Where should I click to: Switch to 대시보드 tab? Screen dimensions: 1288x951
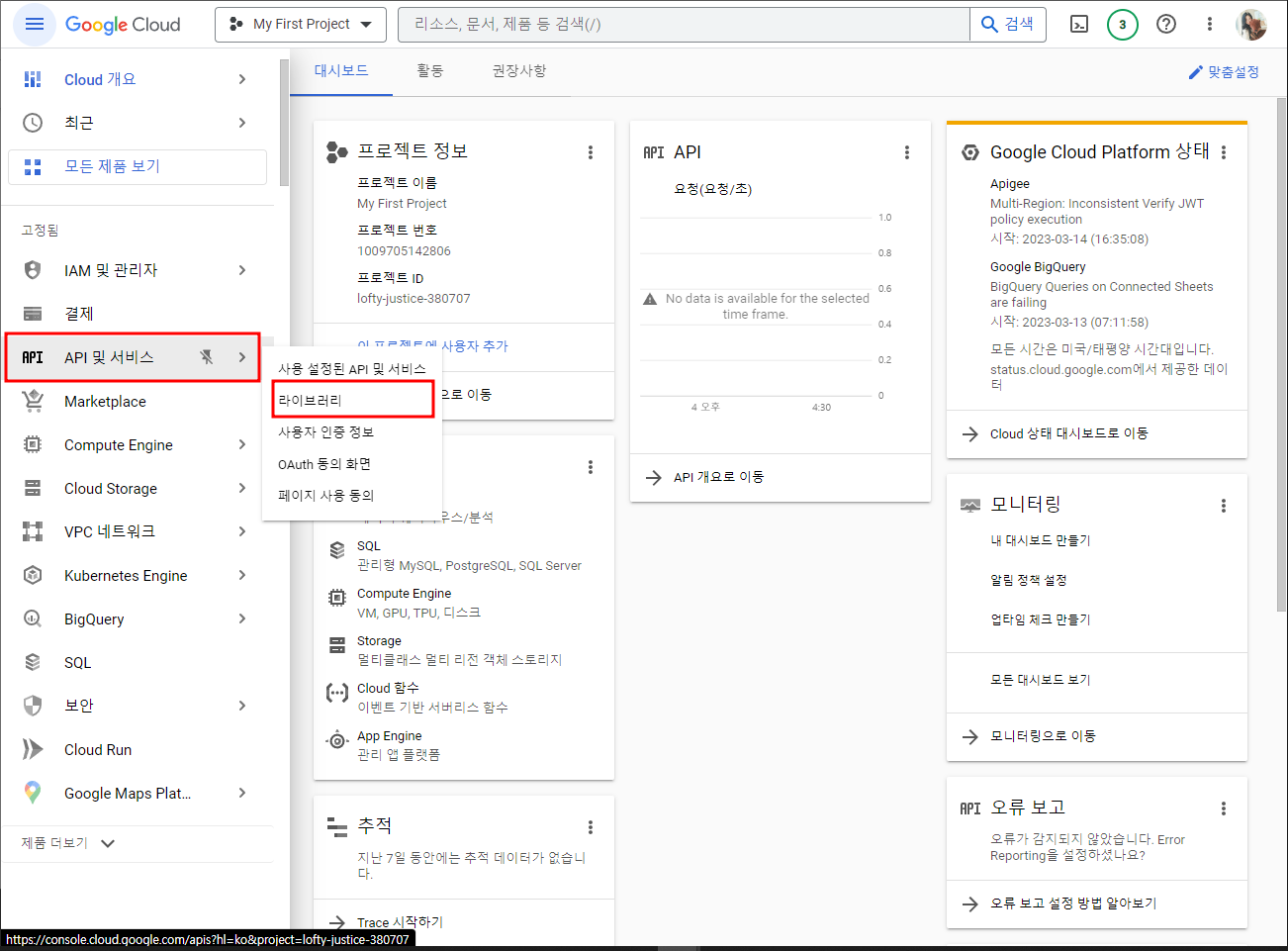point(341,71)
